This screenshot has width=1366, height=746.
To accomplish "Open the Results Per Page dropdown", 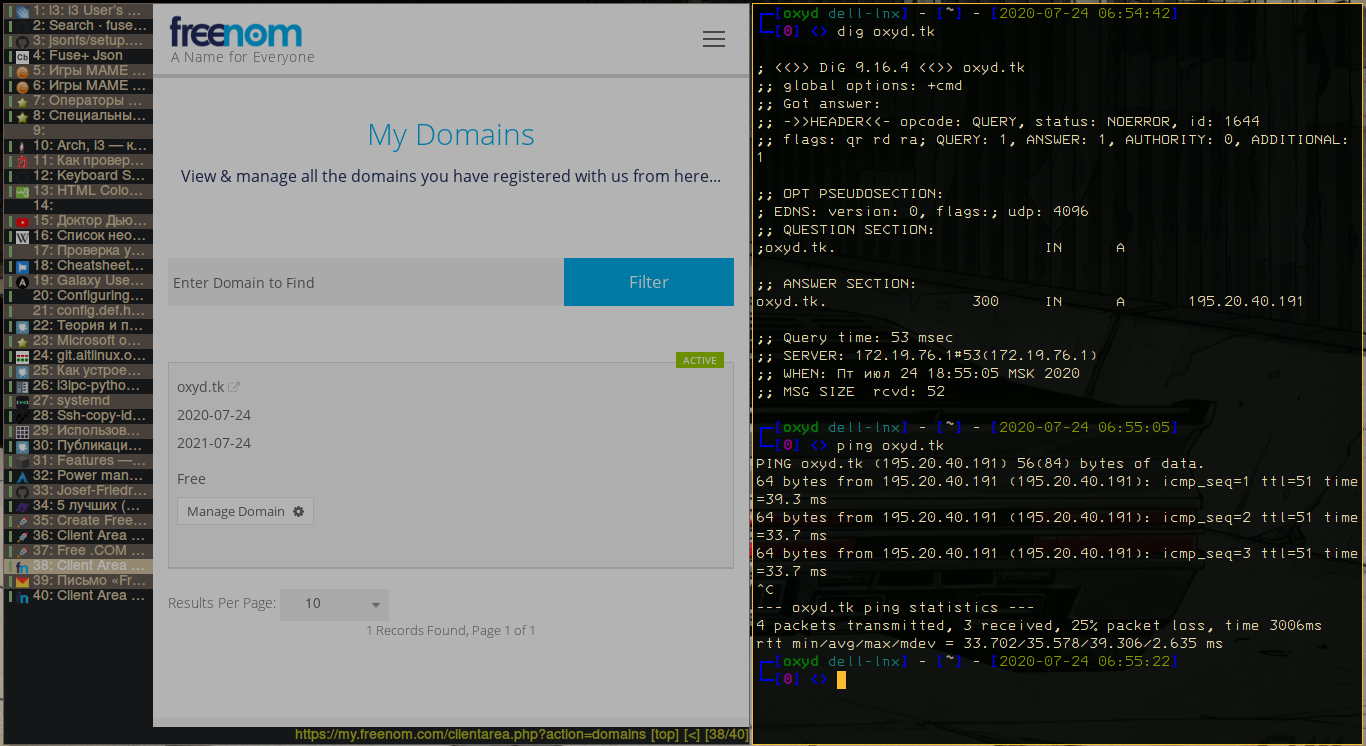I will click(334, 604).
